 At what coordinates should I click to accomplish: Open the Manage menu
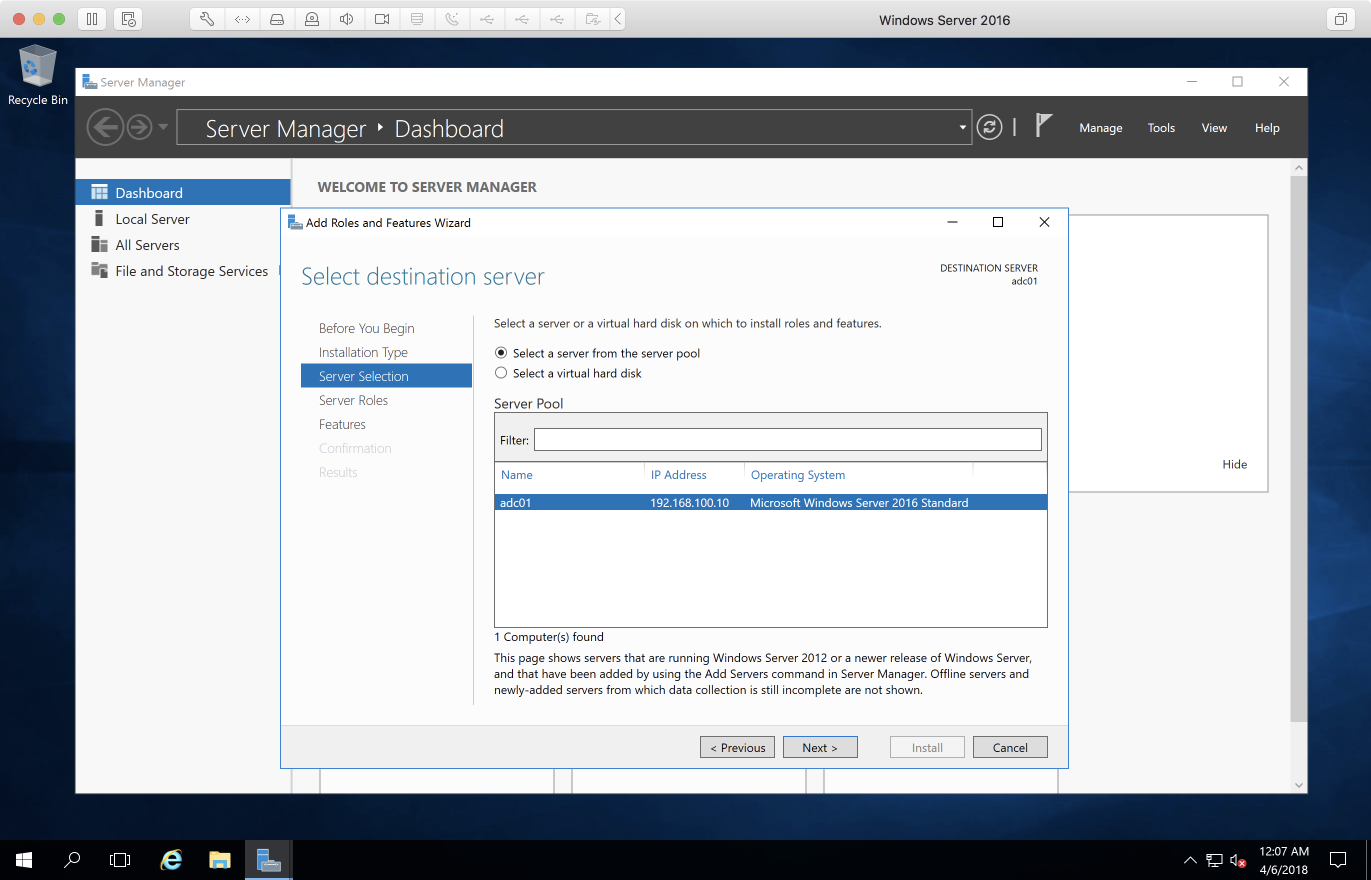1100,128
